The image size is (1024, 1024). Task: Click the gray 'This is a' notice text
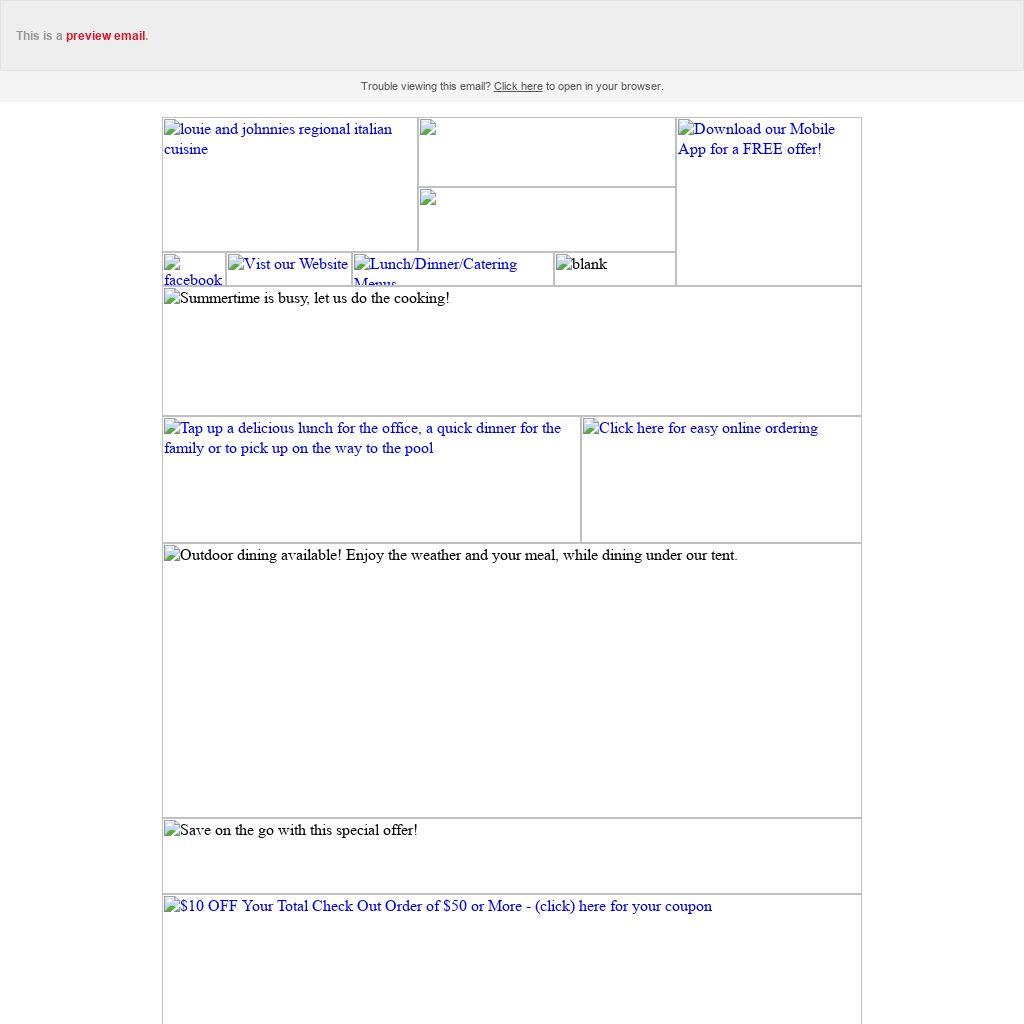pyautogui.click(x=39, y=36)
